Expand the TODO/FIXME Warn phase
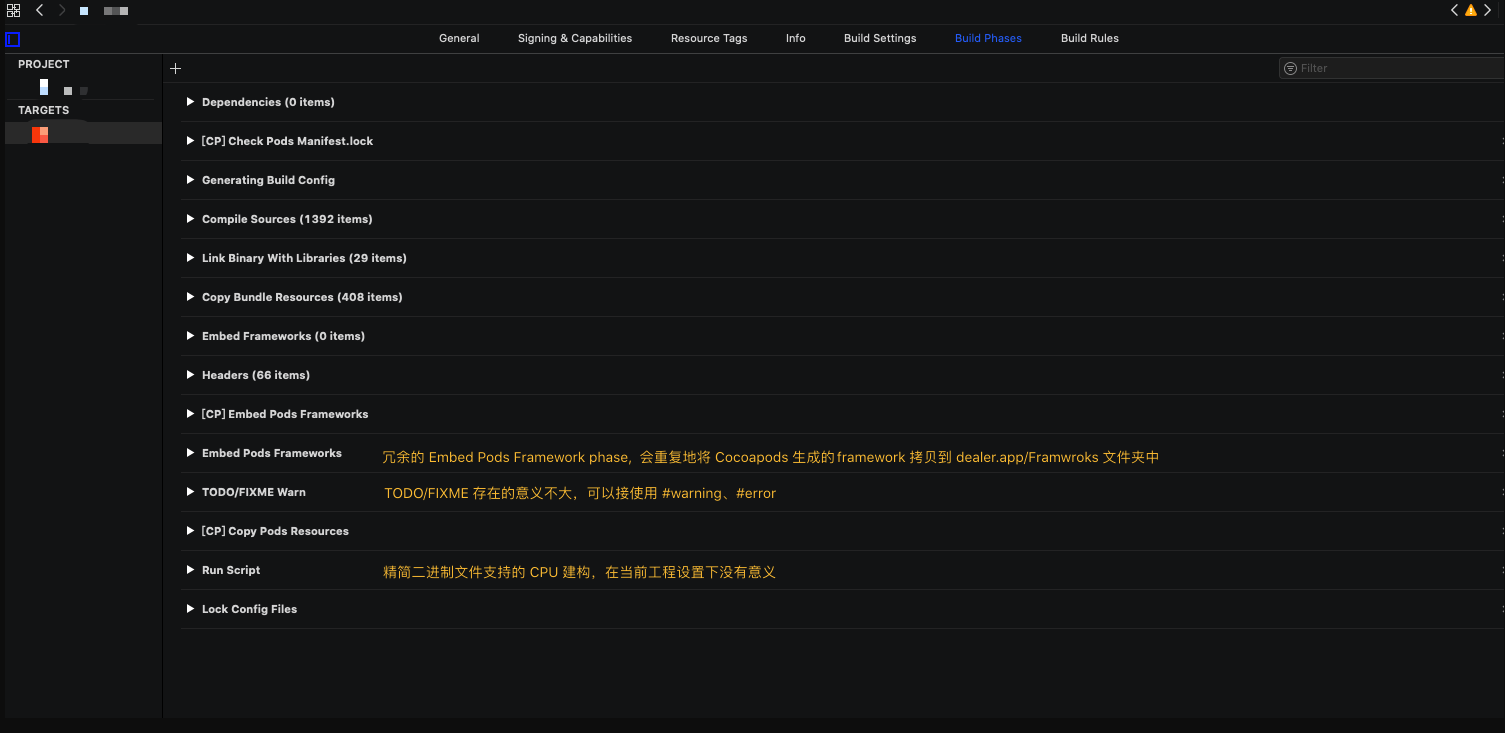Viewport: 1505px width, 733px height. [x=190, y=492]
